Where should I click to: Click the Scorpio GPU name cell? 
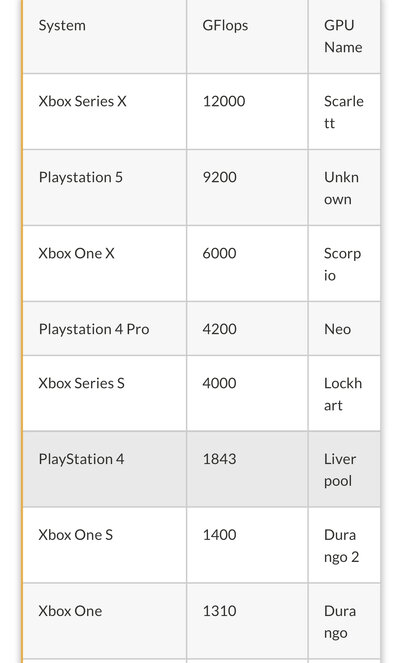[342, 264]
